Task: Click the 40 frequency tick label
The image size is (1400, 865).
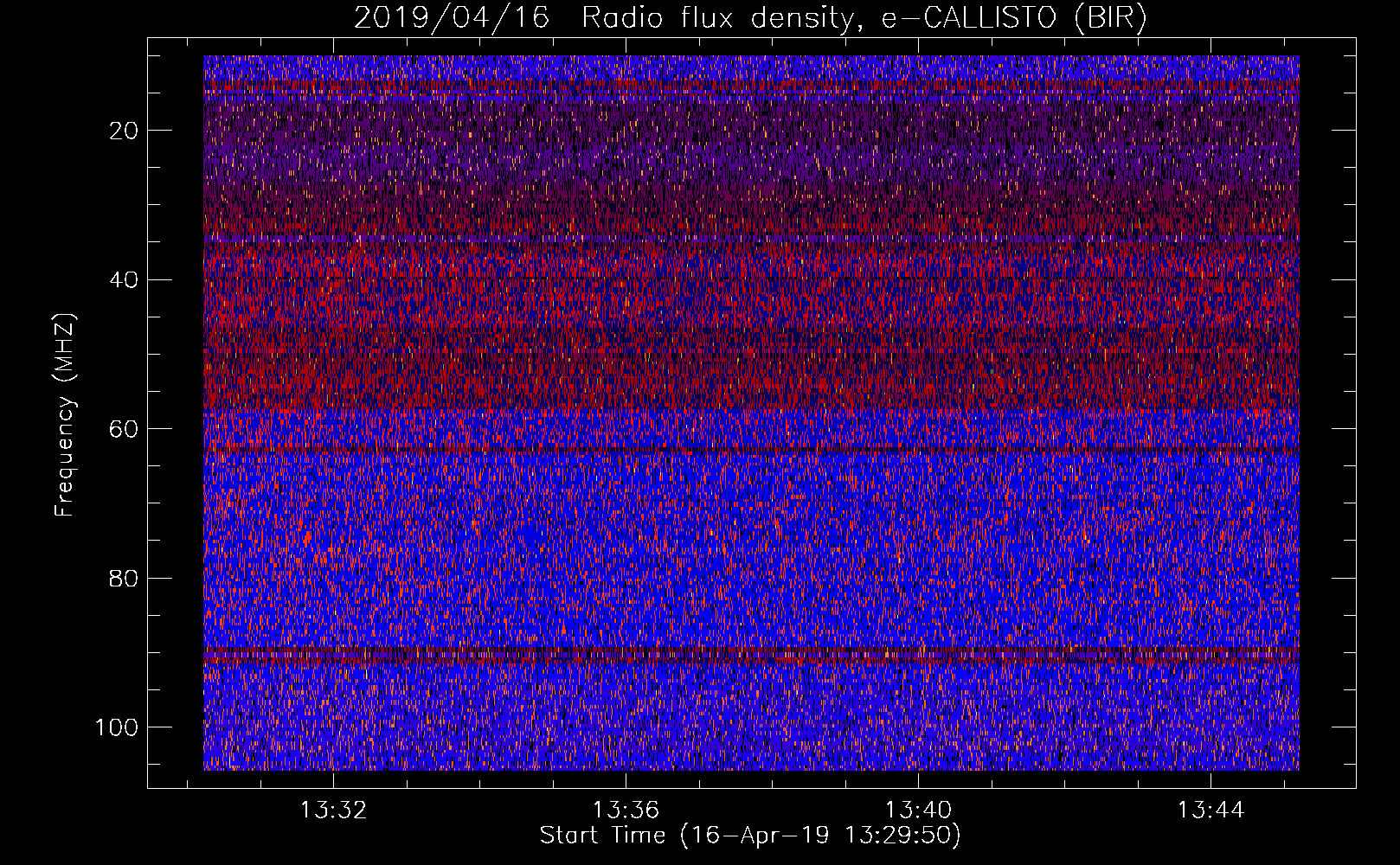Action: coord(124,279)
